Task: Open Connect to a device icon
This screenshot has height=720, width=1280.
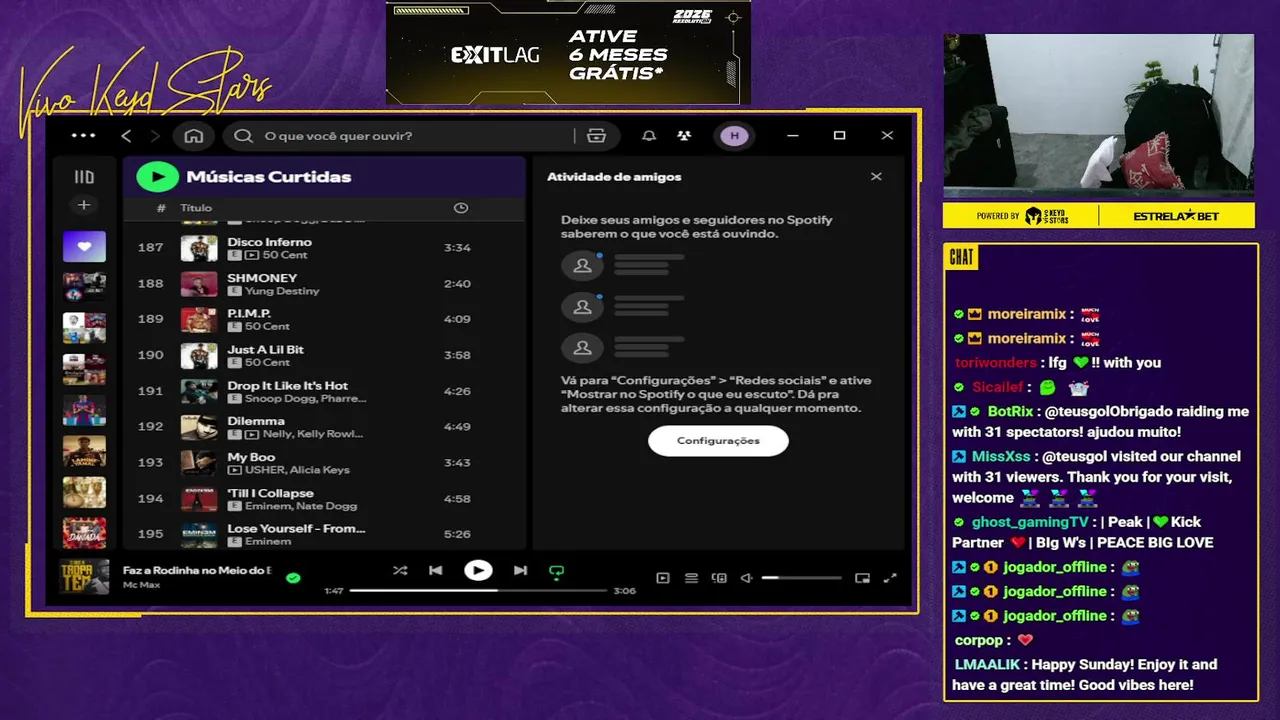Action: (x=719, y=578)
